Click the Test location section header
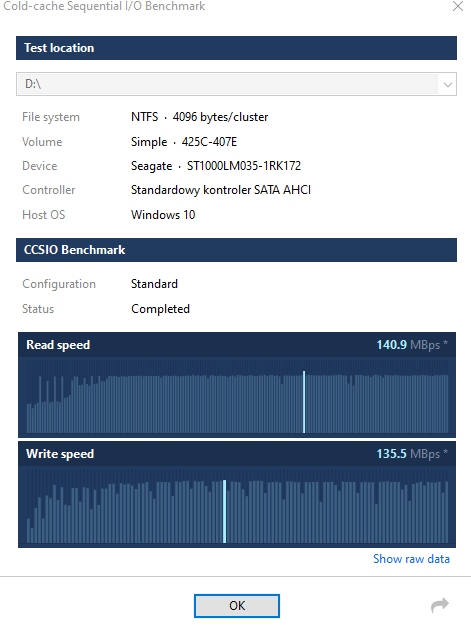 (x=236, y=48)
